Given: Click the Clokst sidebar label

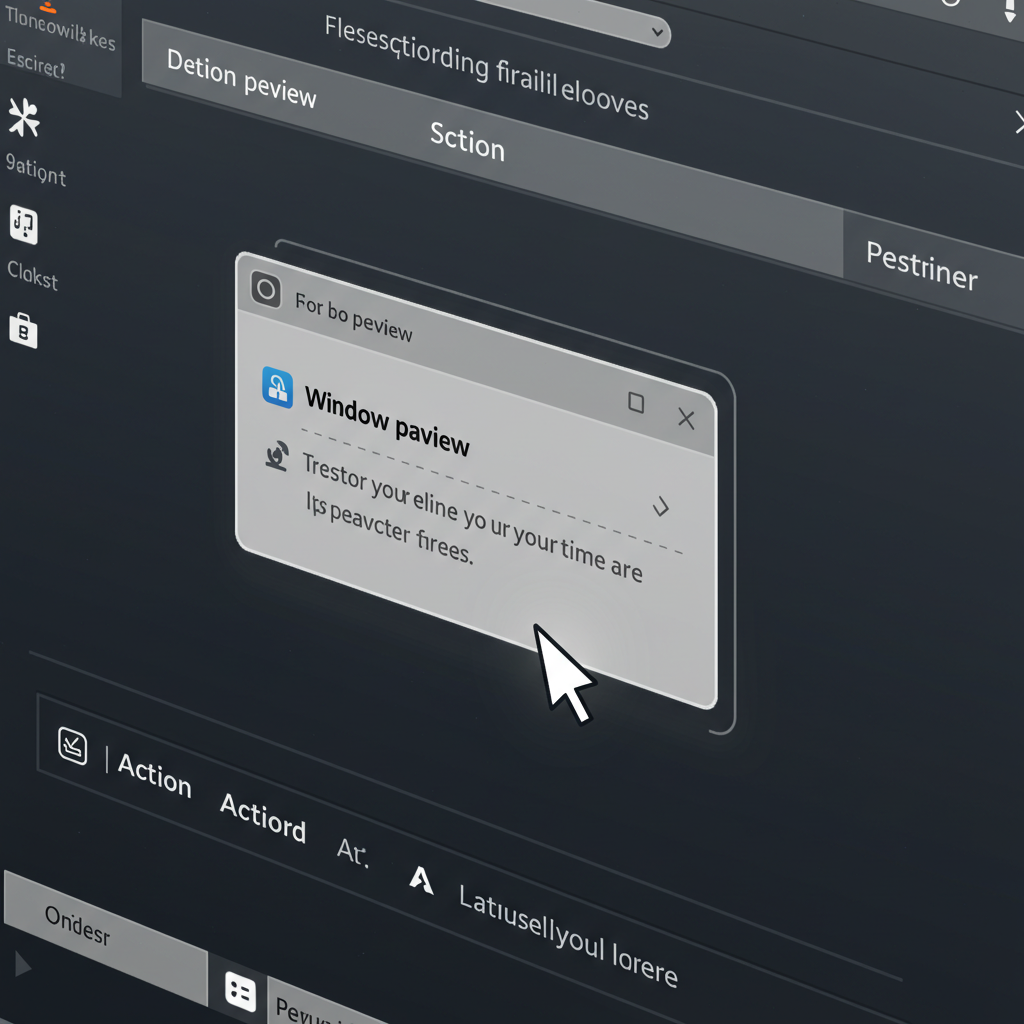Looking at the screenshot, I should point(33,275).
